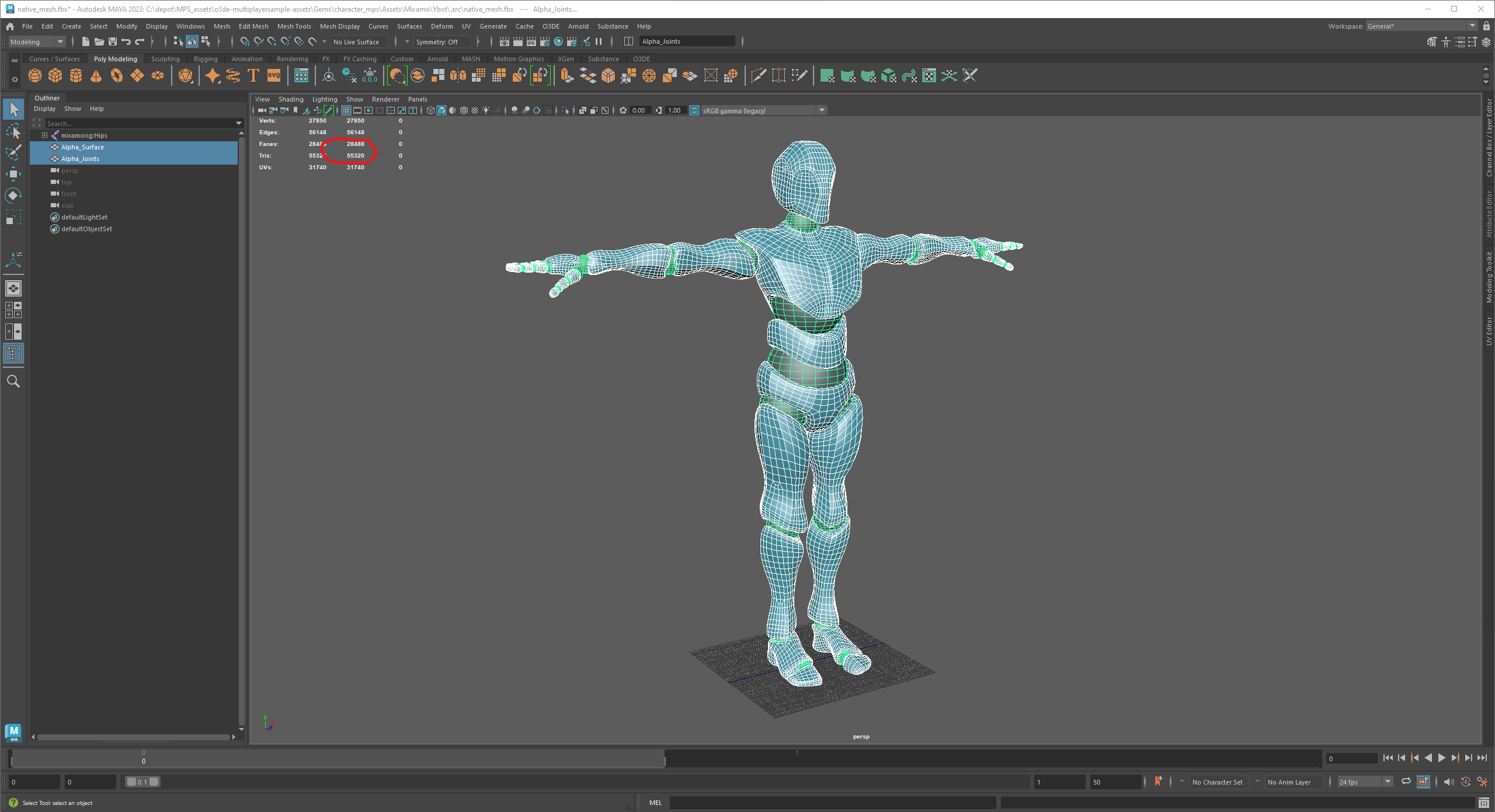Click the Freeze Transformations snowflake icon
Image resolution: width=1495 pixels, height=812 pixels.
[x=370, y=76]
